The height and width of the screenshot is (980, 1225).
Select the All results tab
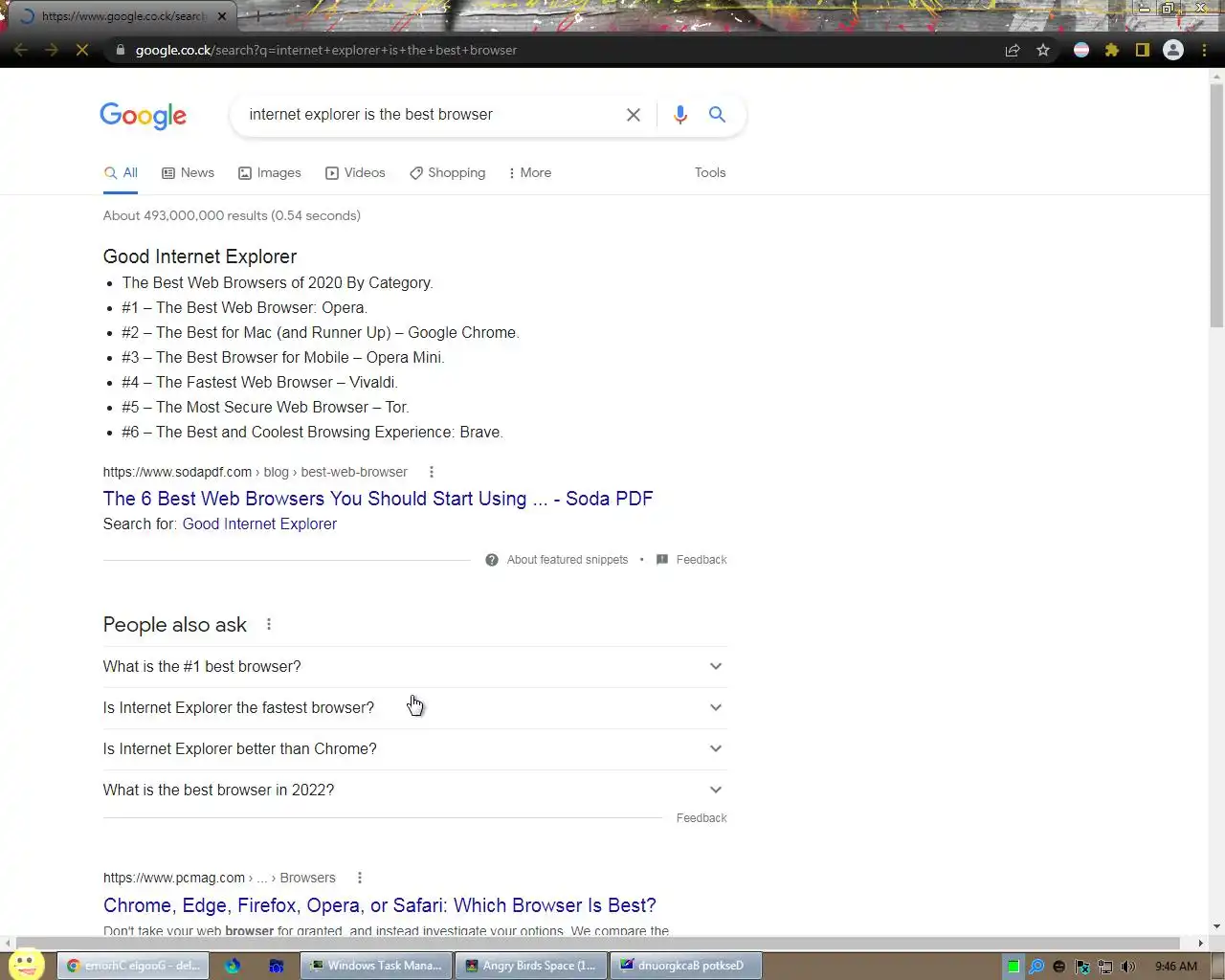click(121, 173)
